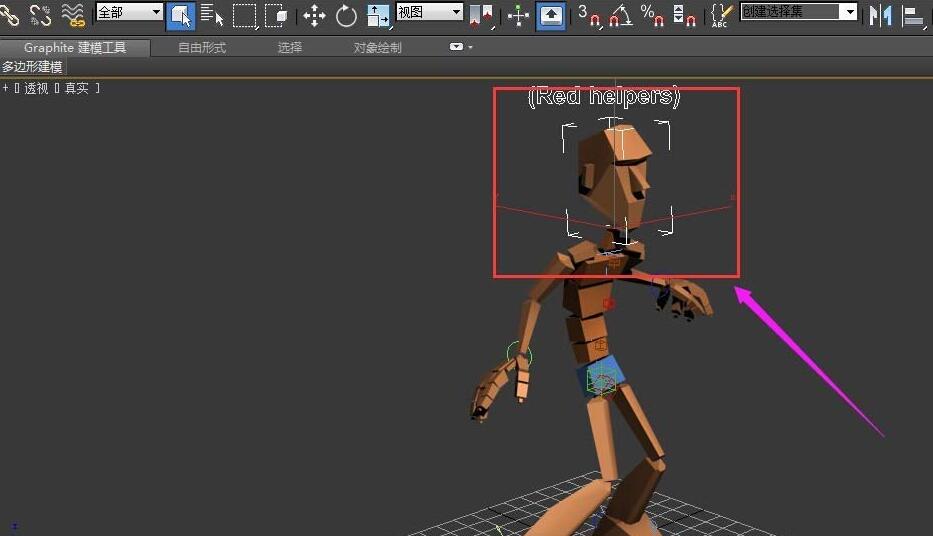Activate the Select Object tool
The height and width of the screenshot is (536, 933).
tap(180, 15)
